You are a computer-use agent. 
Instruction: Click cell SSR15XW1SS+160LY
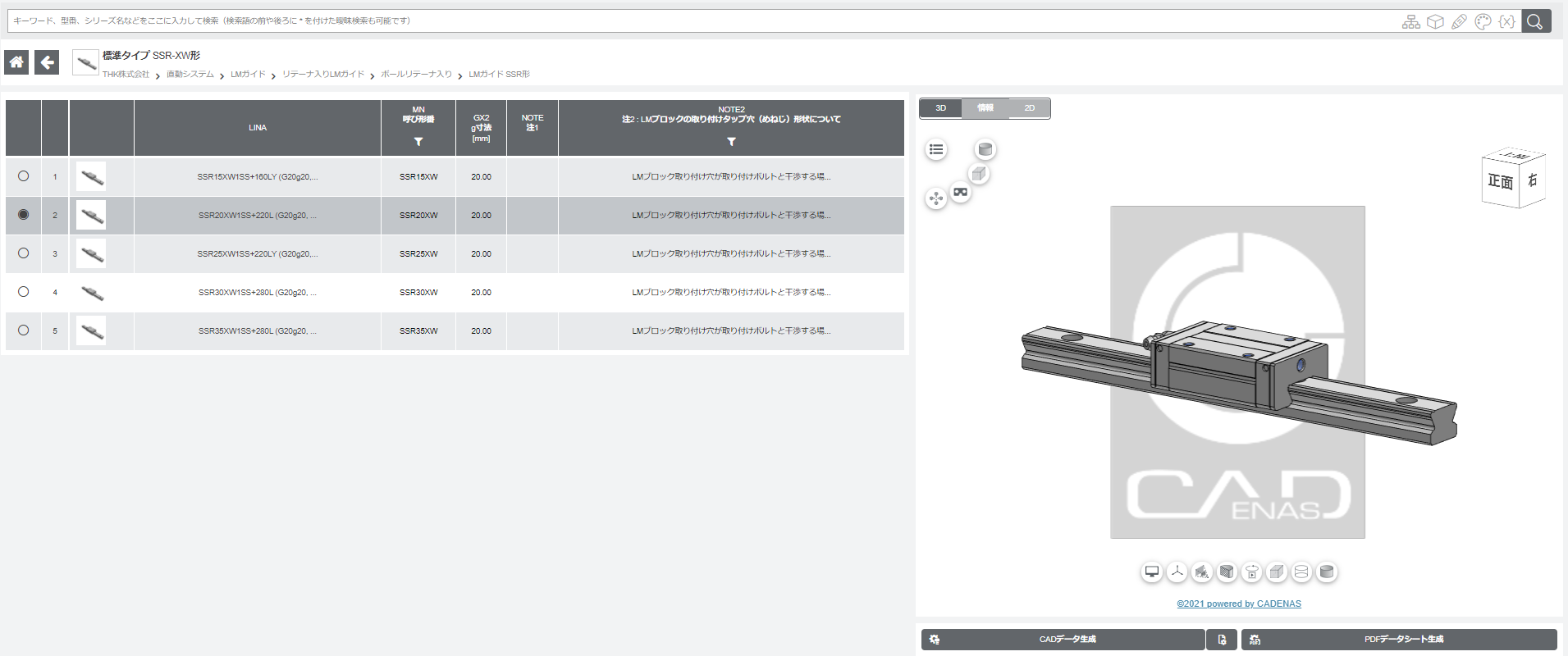point(258,176)
